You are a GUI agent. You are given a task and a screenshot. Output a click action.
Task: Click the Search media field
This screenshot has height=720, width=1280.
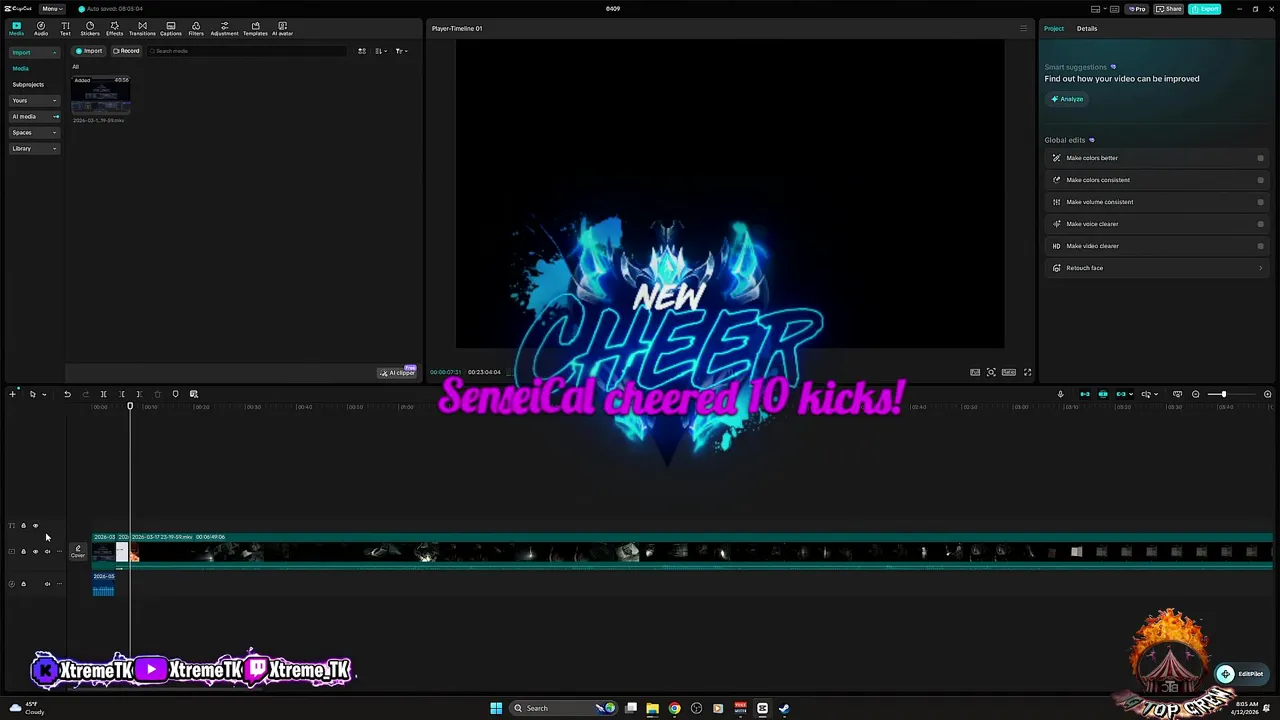[245, 51]
